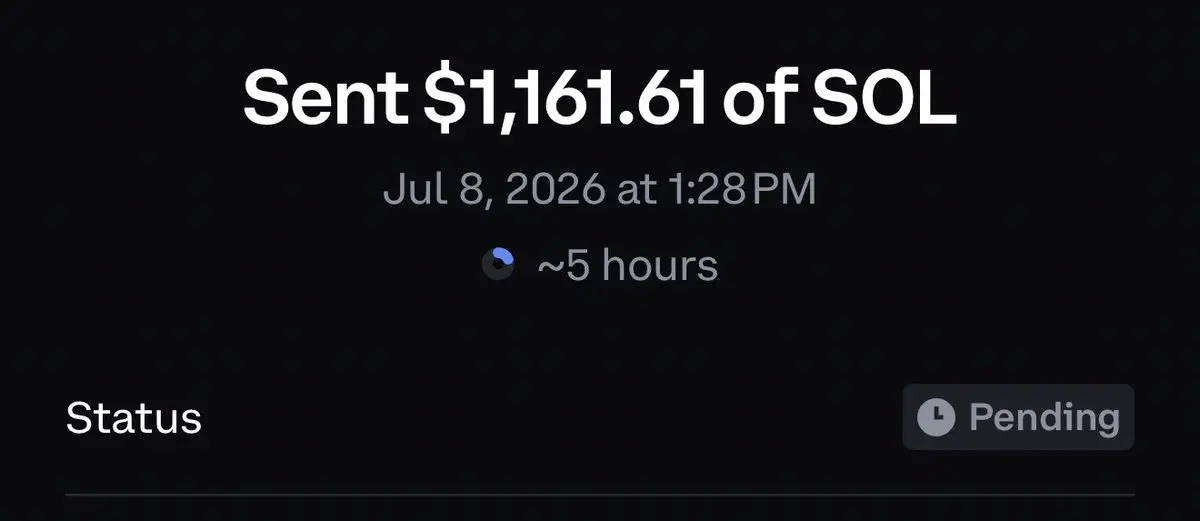Click the blue progress pie icon
The width and height of the screenshot is (1200, 521).
498,266
